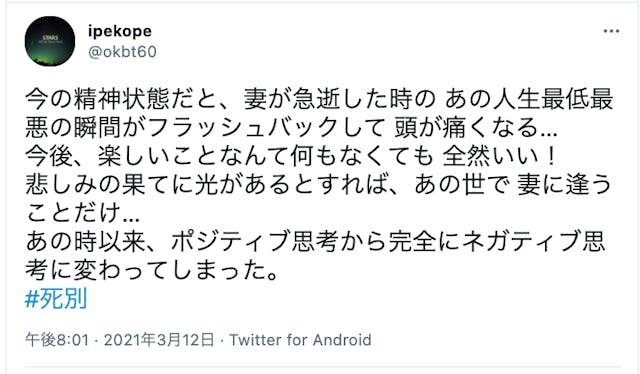Screen dimensions: 640x374
Task: Click the 午後8:01 timestamp
Action: 57,340
